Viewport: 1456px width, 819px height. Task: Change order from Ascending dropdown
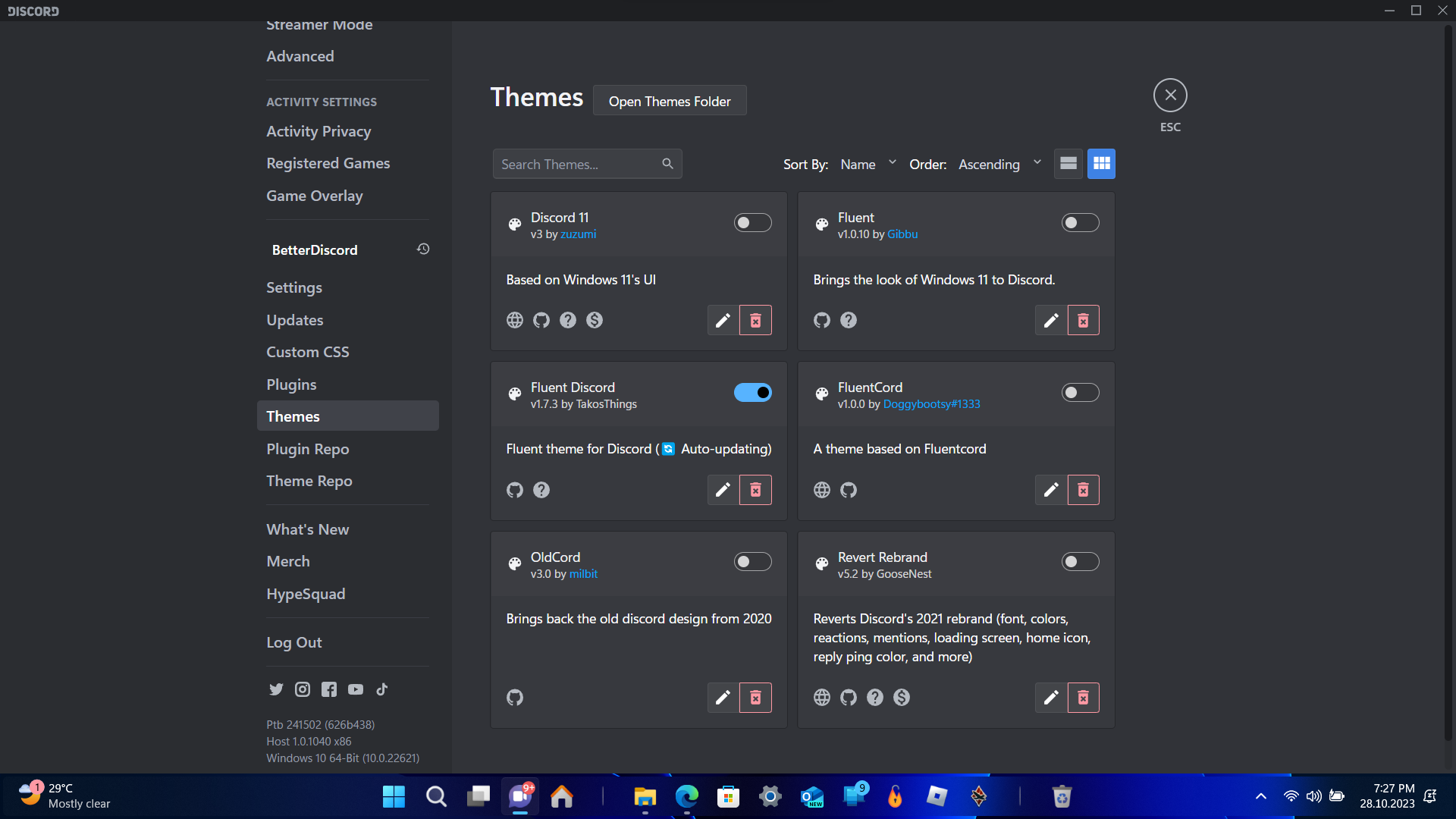[x=999, y=164]
